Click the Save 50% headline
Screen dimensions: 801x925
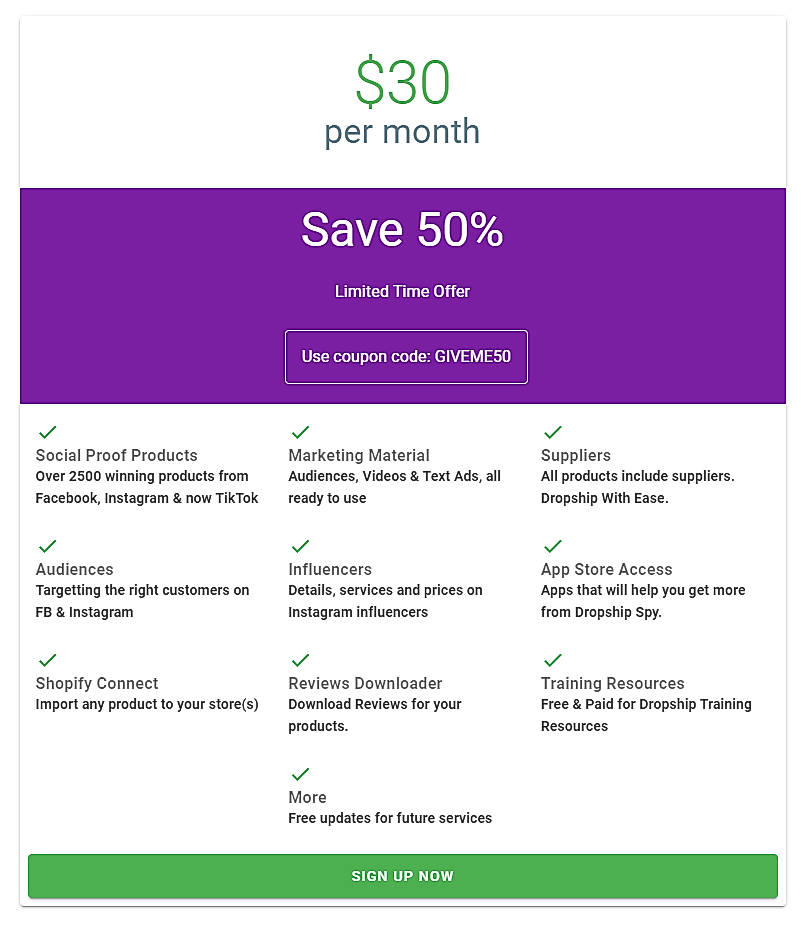point(401,230)
